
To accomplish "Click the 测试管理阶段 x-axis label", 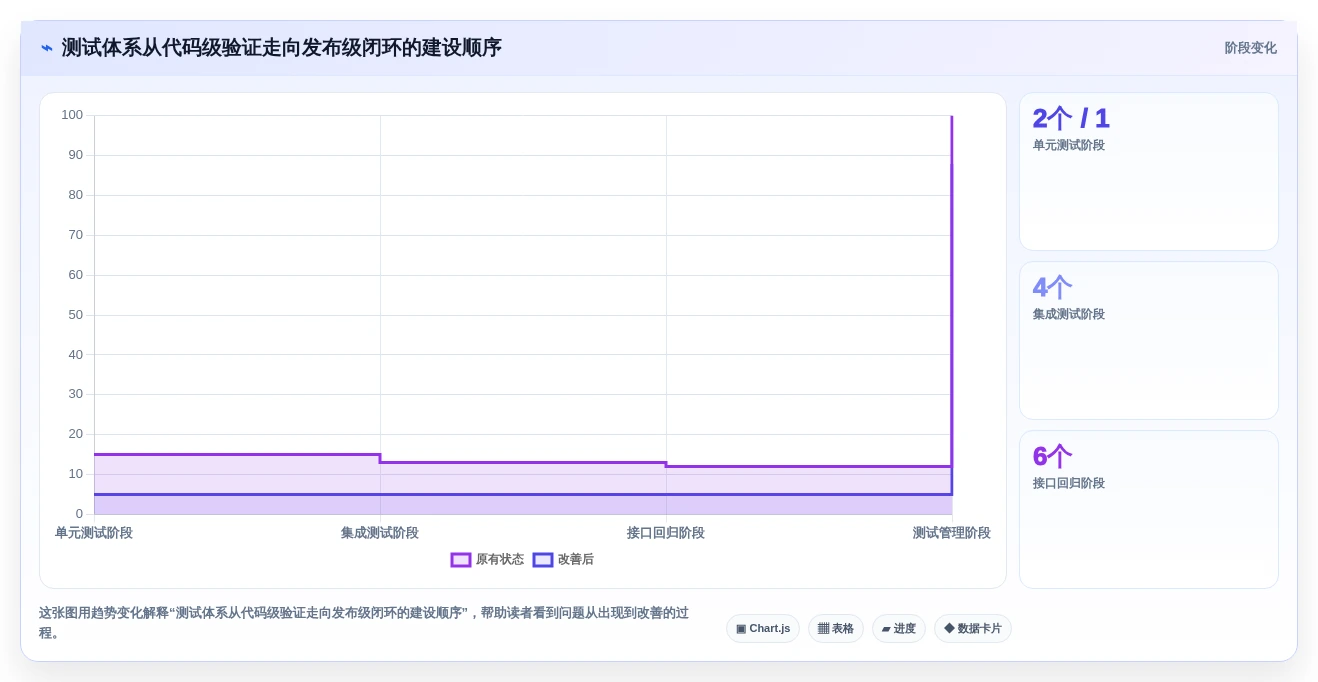I will [952, 533].
